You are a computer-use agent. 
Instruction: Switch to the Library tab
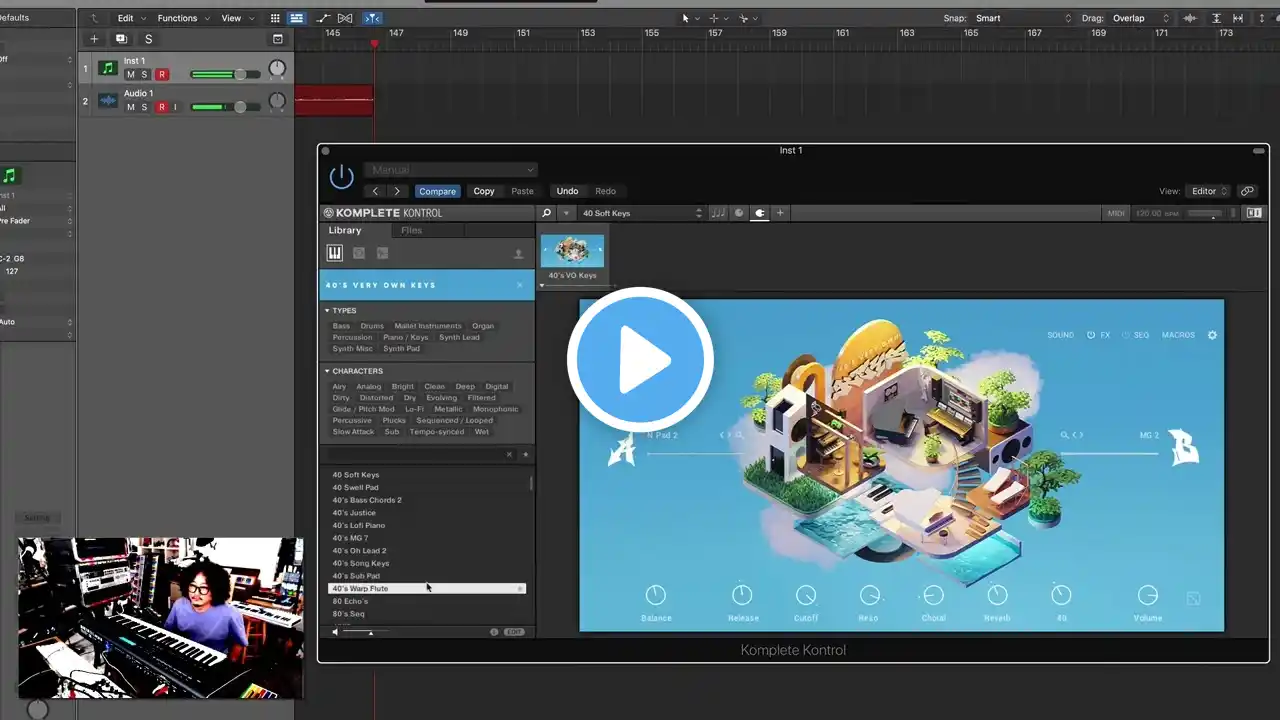click(x=345, y=231)
